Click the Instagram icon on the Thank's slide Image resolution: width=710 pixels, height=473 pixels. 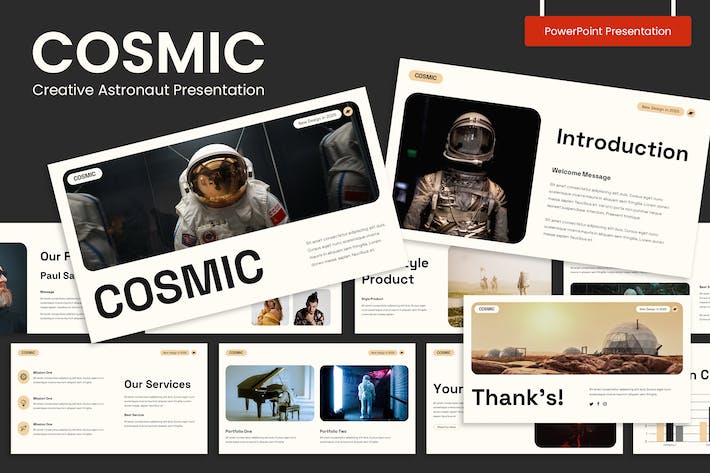point(605,404)
